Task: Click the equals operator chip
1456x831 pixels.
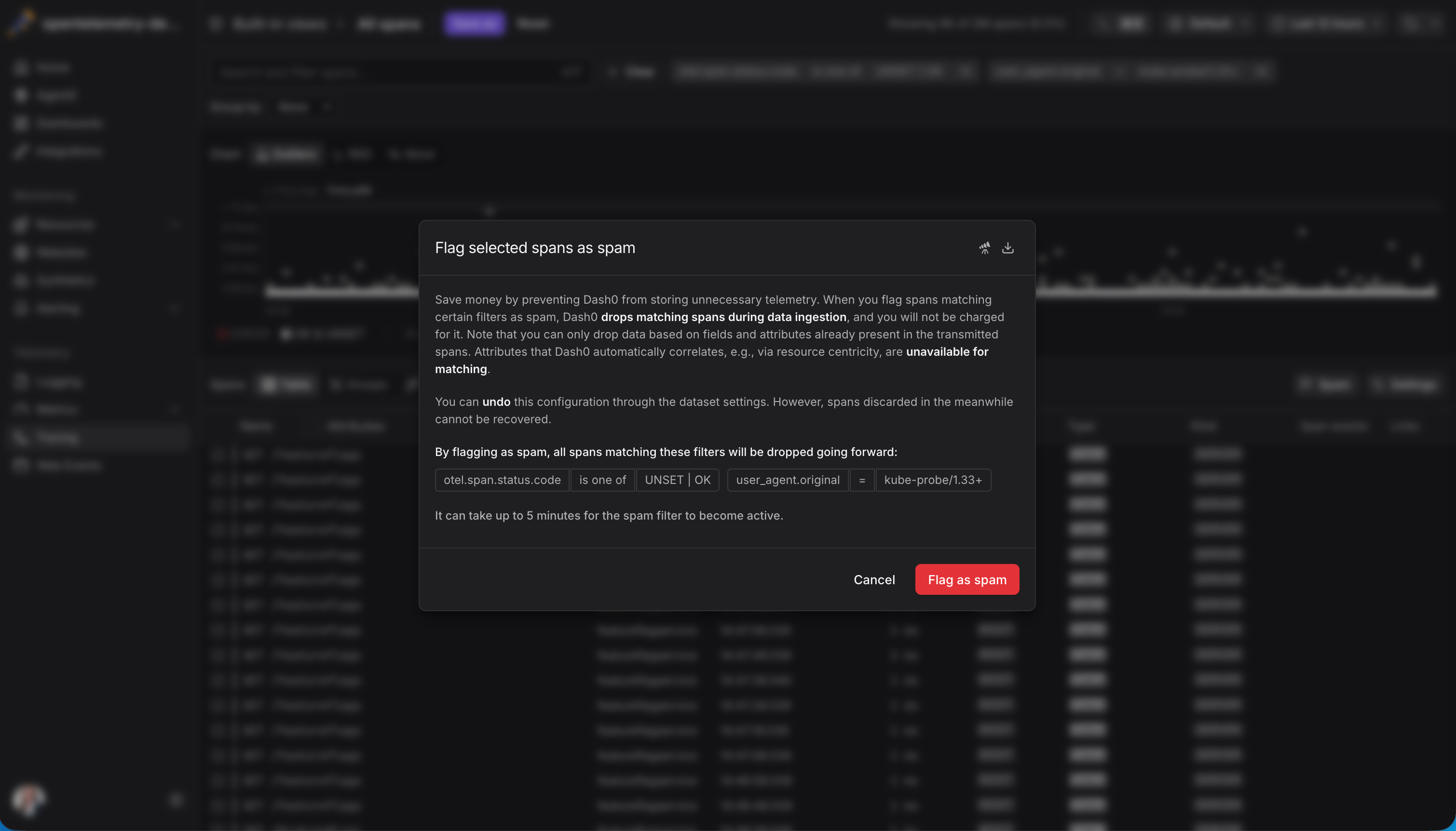Action: (x=862, y=480)
